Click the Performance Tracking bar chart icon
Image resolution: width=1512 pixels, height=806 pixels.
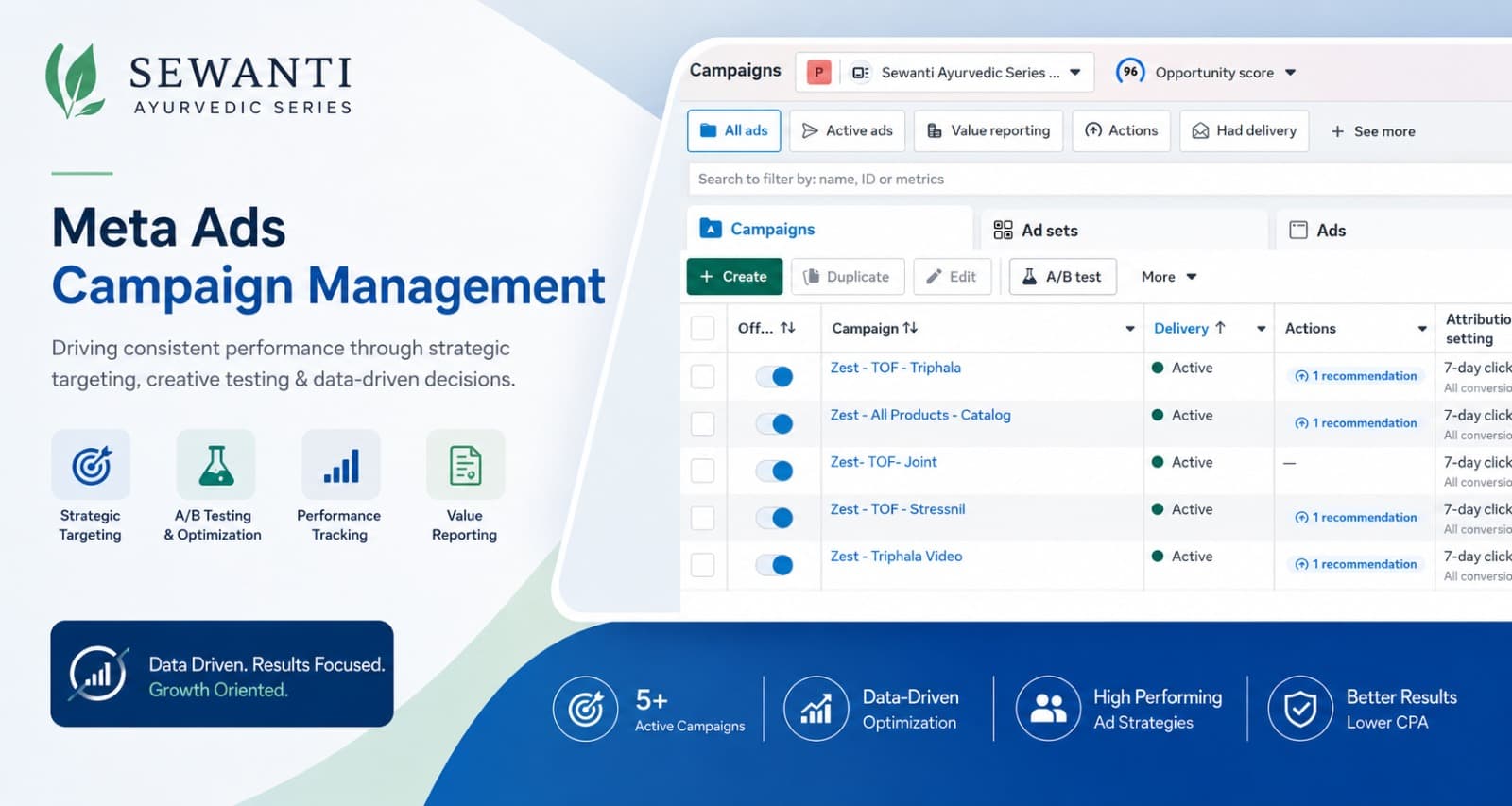341,465
